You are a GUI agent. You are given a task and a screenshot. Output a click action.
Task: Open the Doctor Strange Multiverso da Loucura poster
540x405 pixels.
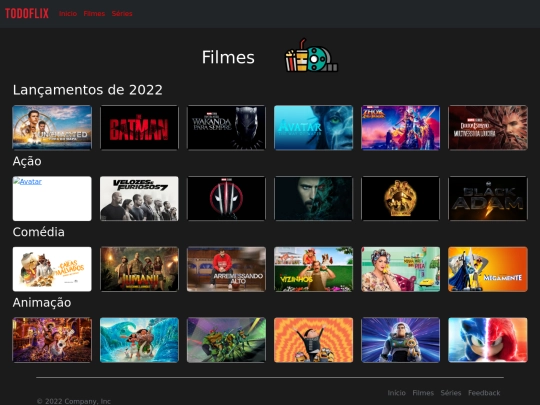click(x=488, y=128)
